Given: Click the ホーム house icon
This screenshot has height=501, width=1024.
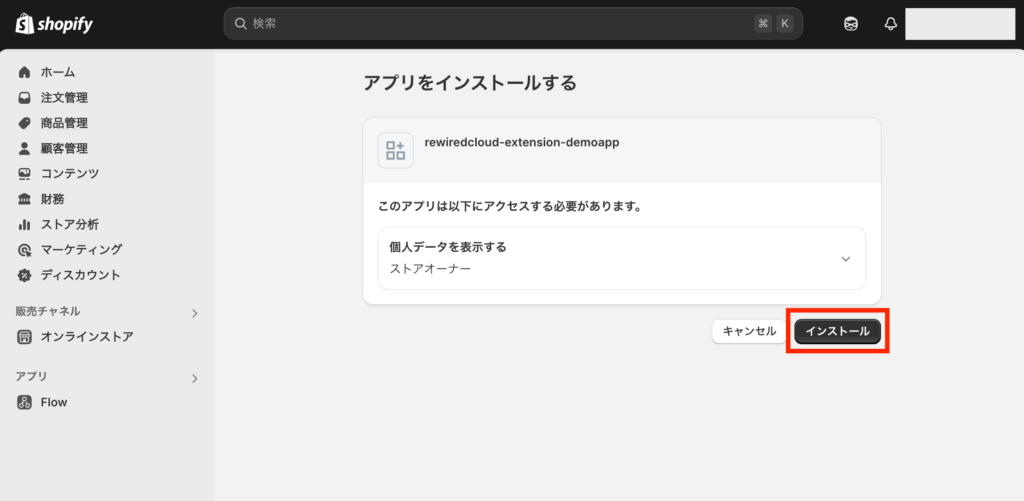Looking at the screenshot, I should pos(24,72).
